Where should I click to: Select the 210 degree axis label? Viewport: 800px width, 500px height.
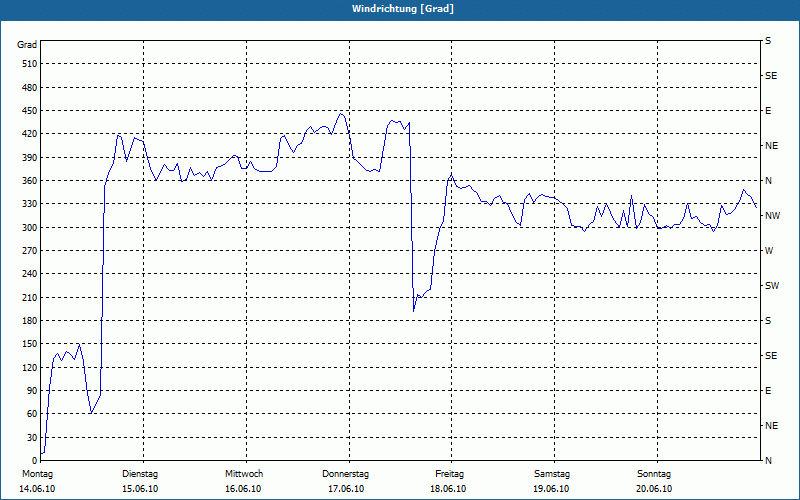tap(30, 297)
